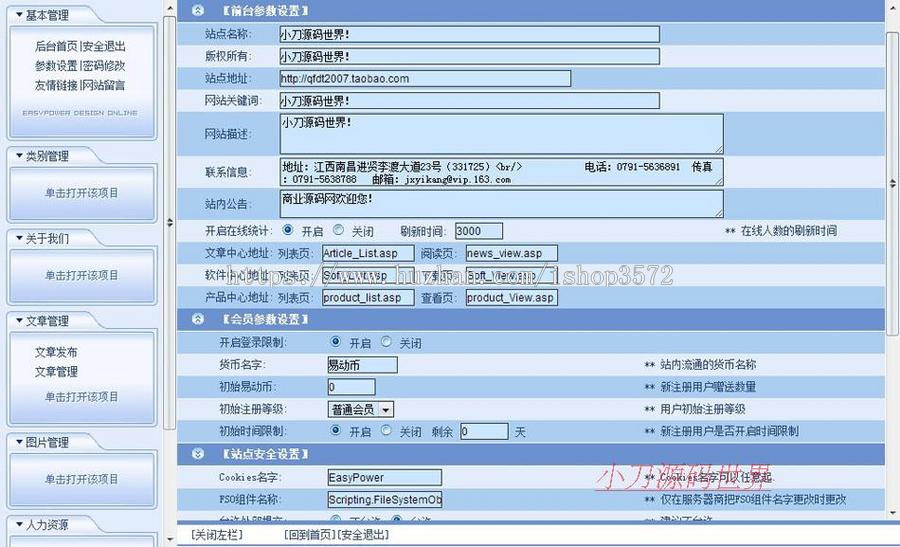This screenshot has width=900, height=547.
Task: Click the Article_List.asp list page field
Action: [x=368, y=253]
